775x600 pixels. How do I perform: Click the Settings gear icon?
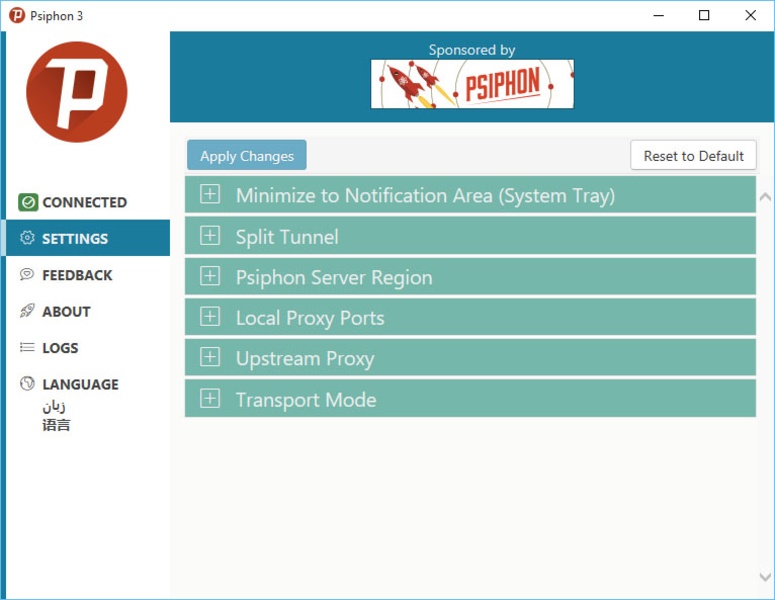pyautogui.click(x=27, y=239)
